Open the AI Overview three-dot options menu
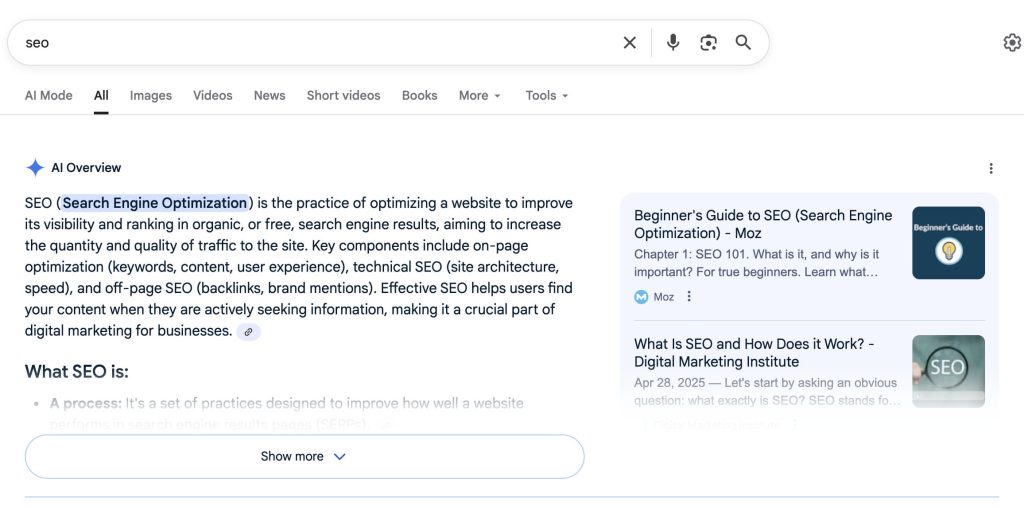This screenshot has height=508, width=1024. click(x=990, y=168)
